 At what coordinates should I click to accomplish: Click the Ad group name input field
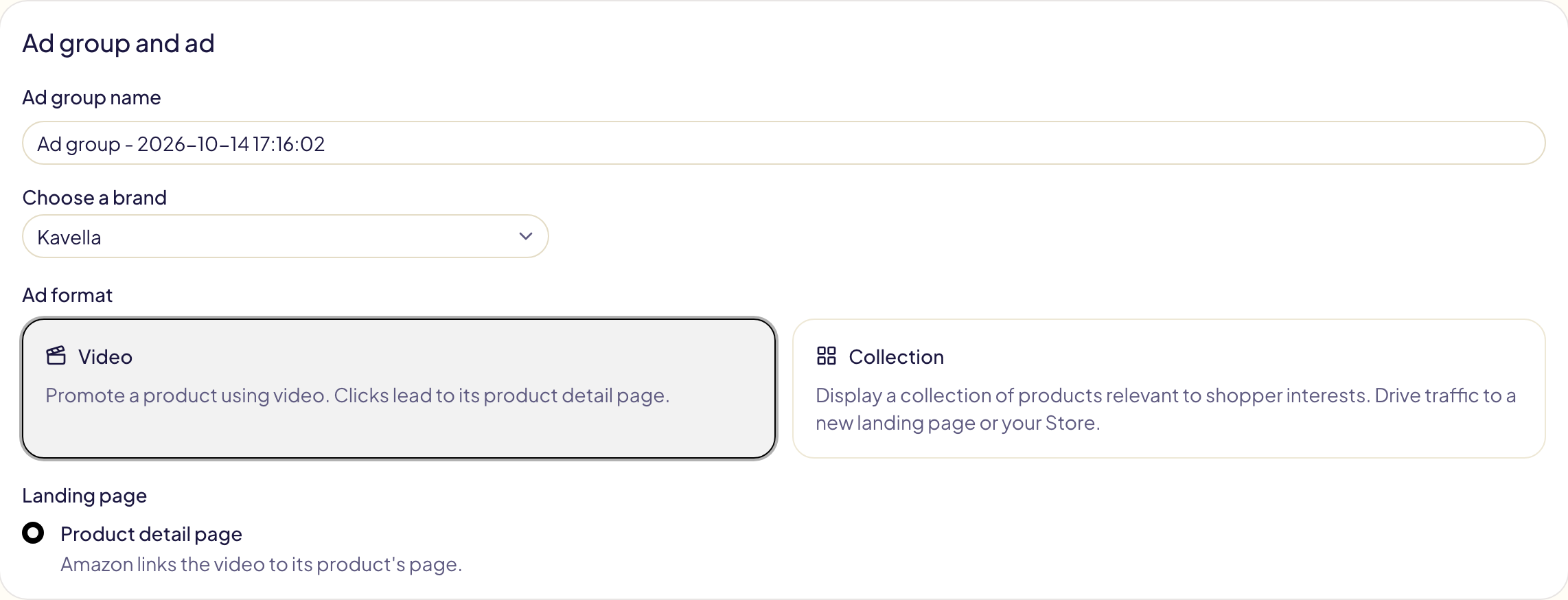pos(784,143)
